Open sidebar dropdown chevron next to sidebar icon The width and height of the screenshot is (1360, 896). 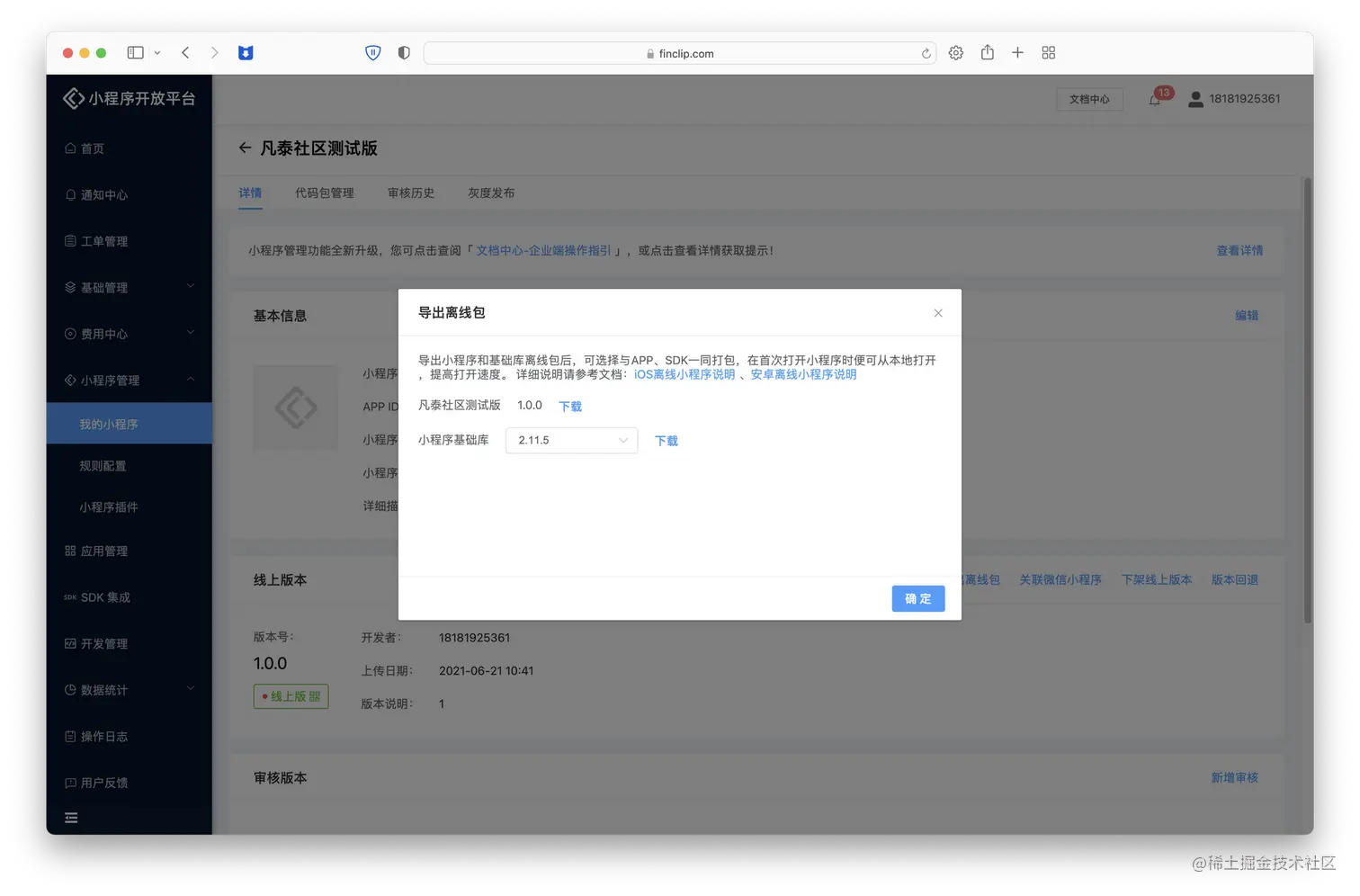[157, 53]
